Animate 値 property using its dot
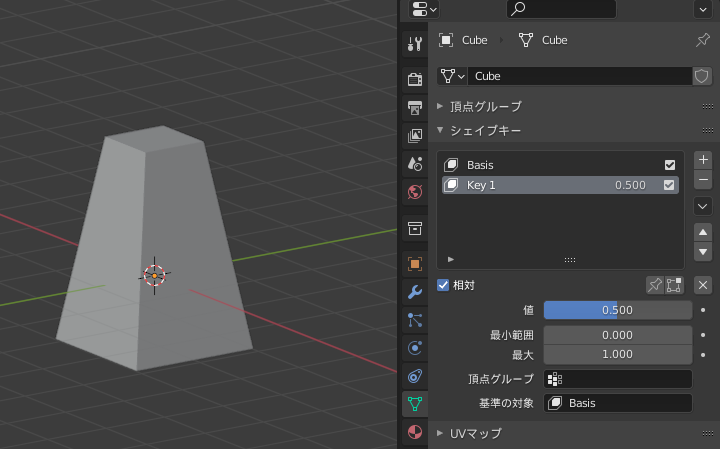720x449 pixels. point(703,310)
